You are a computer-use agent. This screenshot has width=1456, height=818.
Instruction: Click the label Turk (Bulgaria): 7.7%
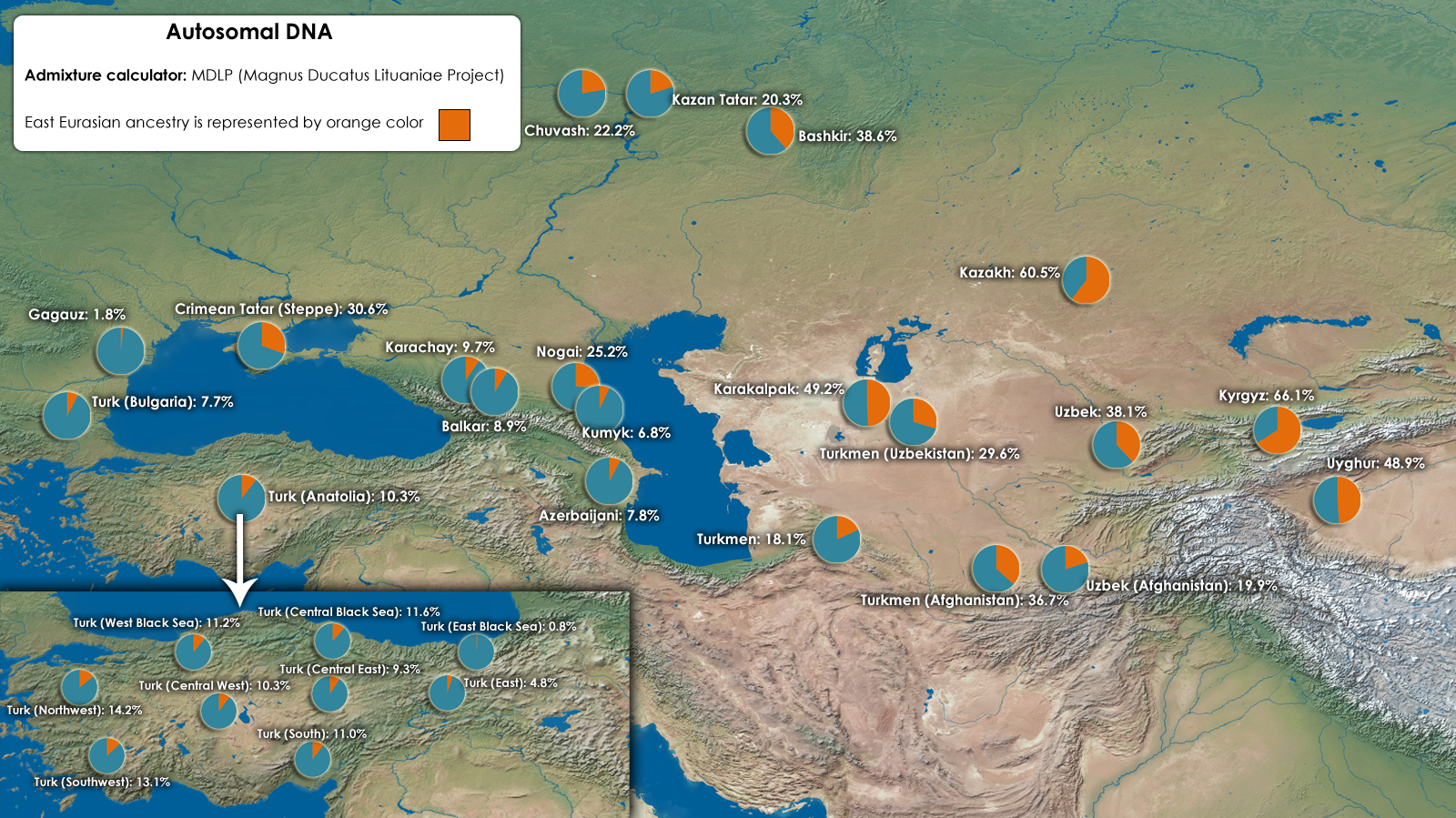[x=162, y=402]
